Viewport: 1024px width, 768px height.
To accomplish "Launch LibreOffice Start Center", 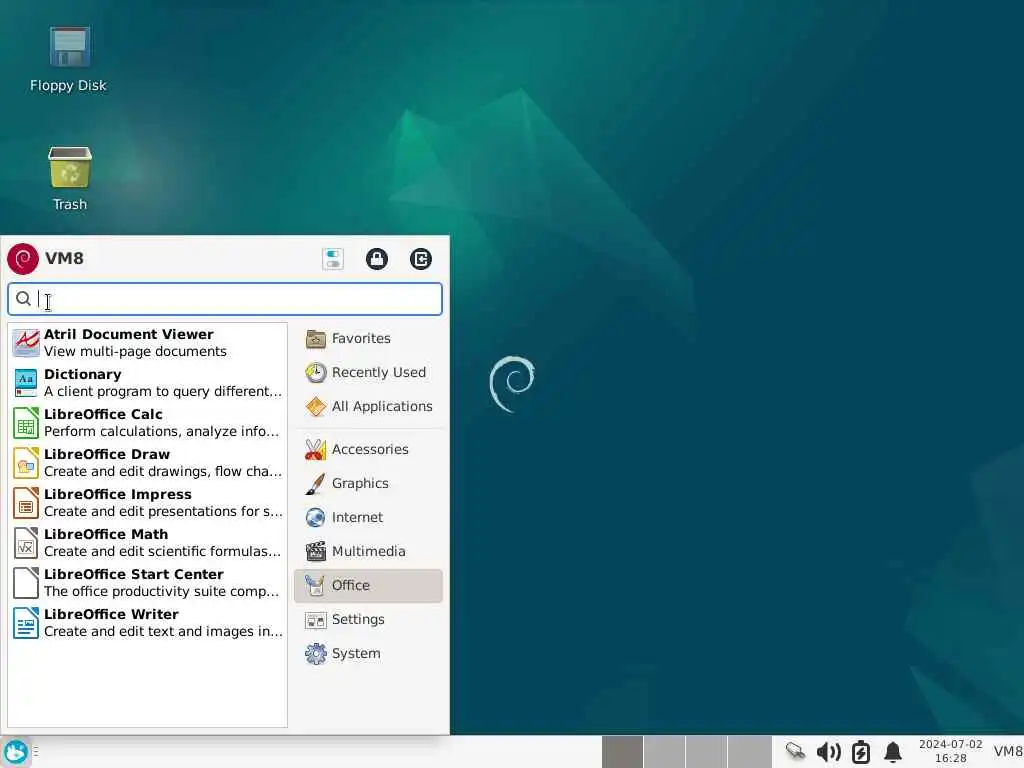I will pos(148,583).
